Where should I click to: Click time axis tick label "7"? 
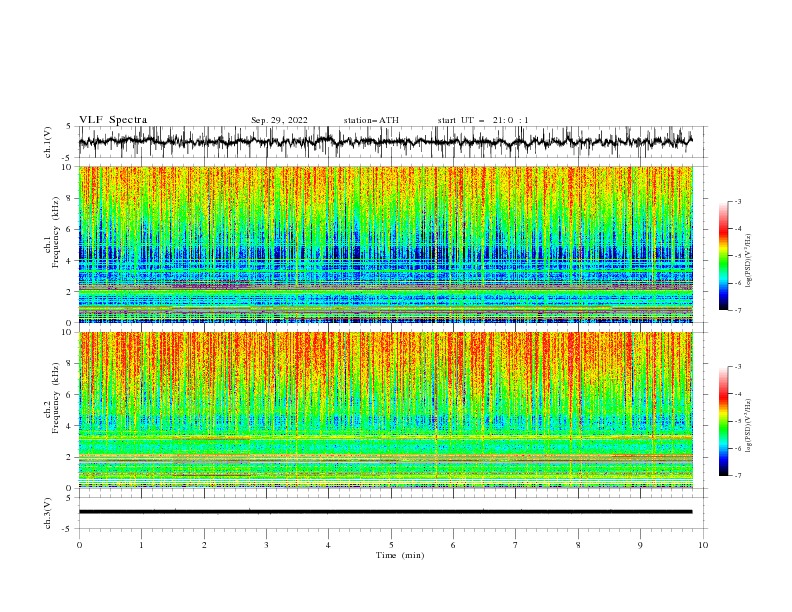coord(516,545)
